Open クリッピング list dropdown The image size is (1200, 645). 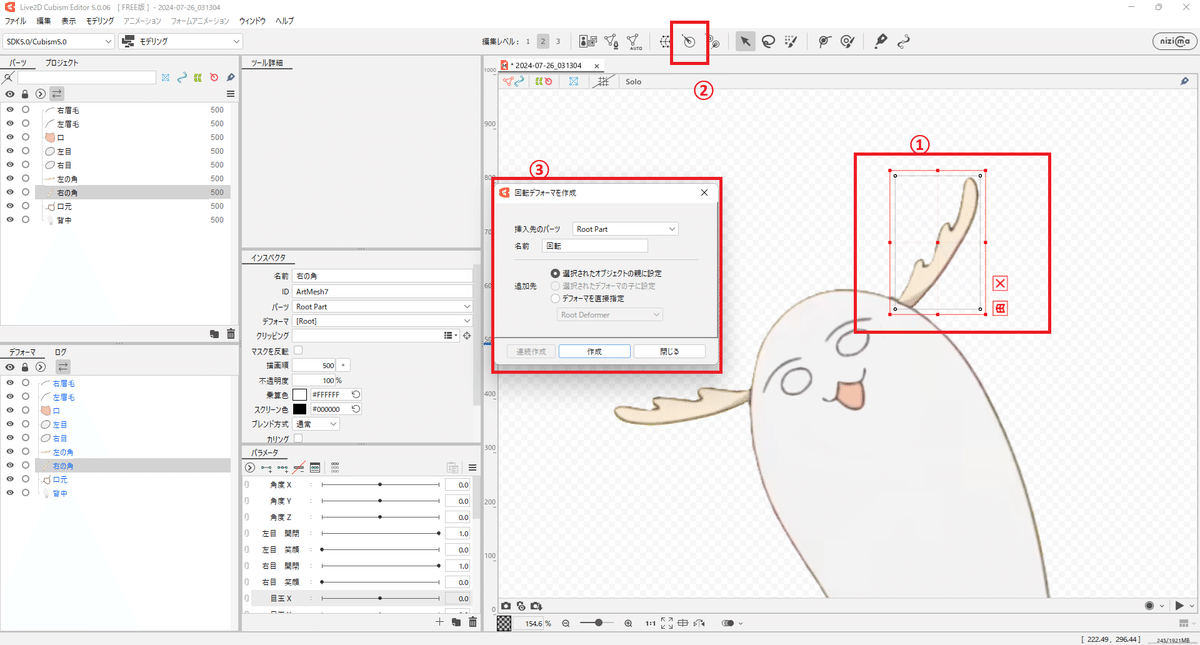point(451,336)
